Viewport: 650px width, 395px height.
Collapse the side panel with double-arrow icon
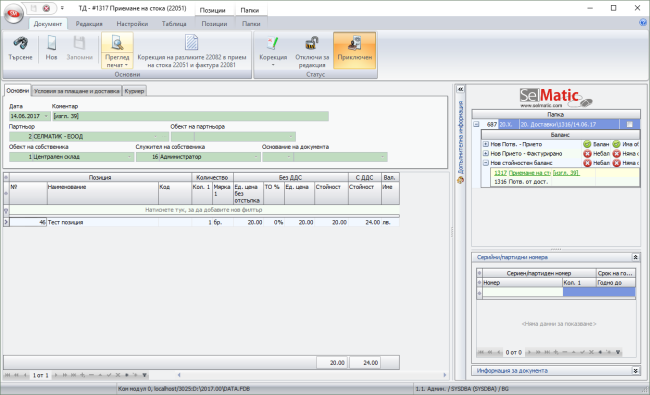click(460, 89)
